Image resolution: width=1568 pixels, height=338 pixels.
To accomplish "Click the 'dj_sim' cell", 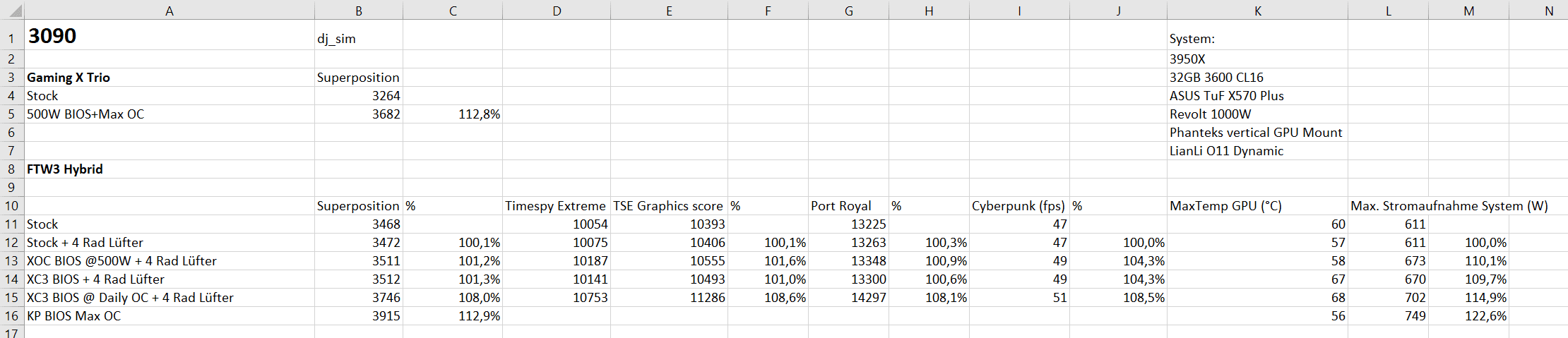I will point(359,35).
